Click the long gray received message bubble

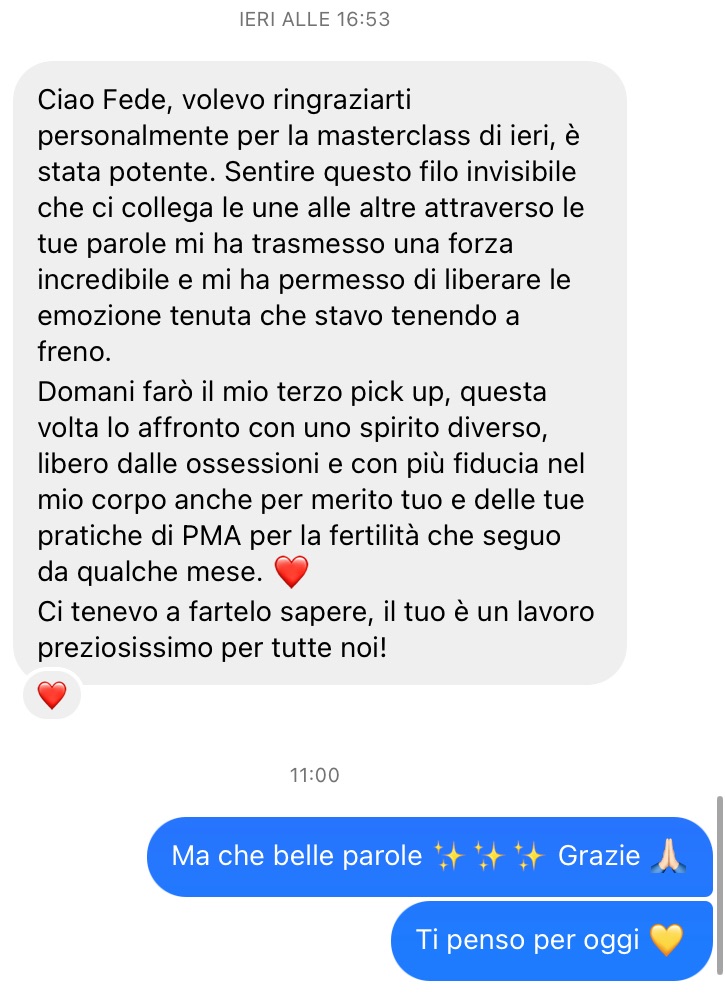pyautogui.click(x=320, y=373)
